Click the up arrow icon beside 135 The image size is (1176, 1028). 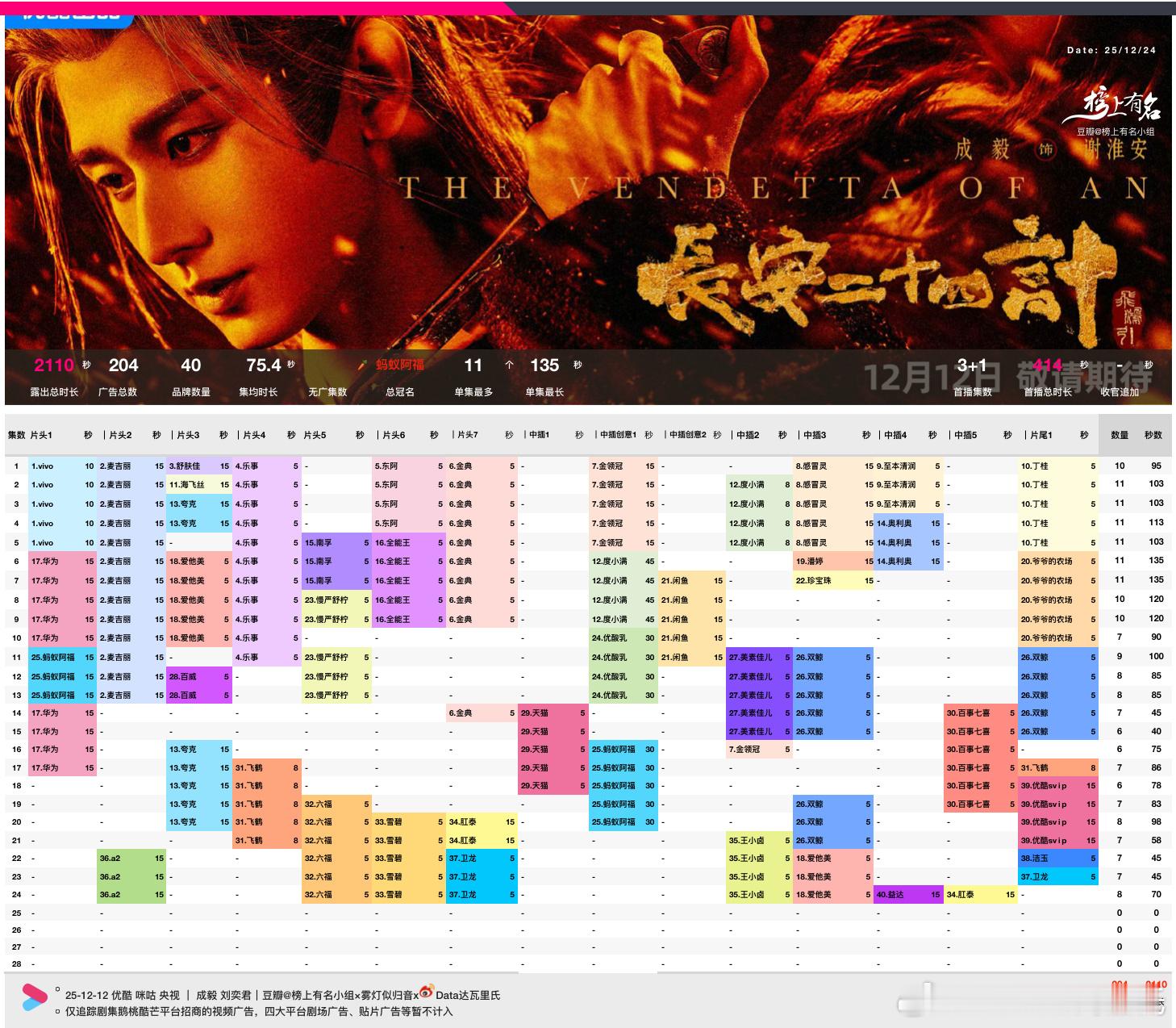pos(509,365)
